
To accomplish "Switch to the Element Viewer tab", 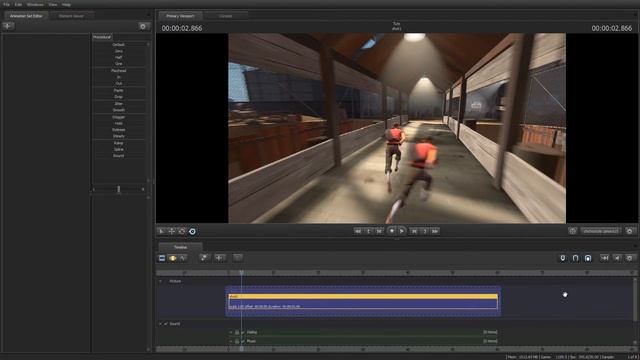I will [x=71, y=16].
